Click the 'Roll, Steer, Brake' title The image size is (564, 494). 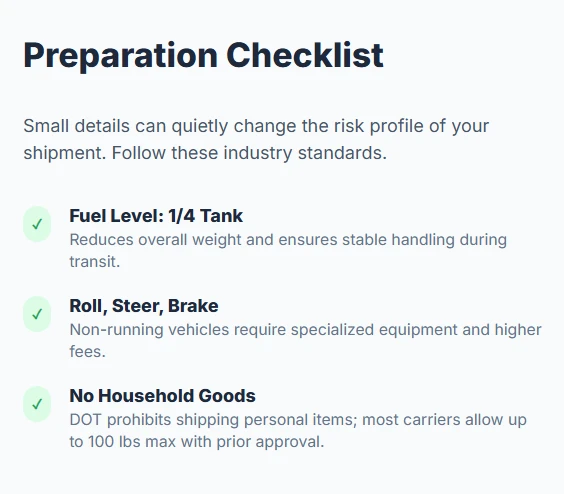coord(144,306)
